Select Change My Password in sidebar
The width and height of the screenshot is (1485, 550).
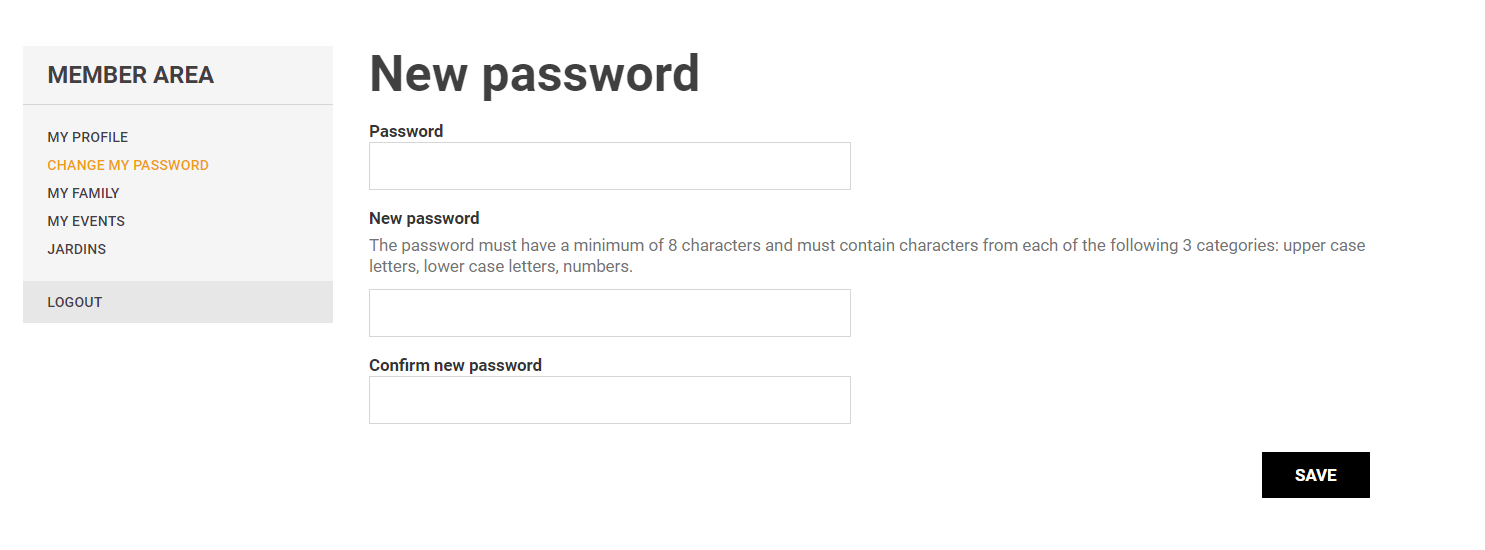click(128, 165)
